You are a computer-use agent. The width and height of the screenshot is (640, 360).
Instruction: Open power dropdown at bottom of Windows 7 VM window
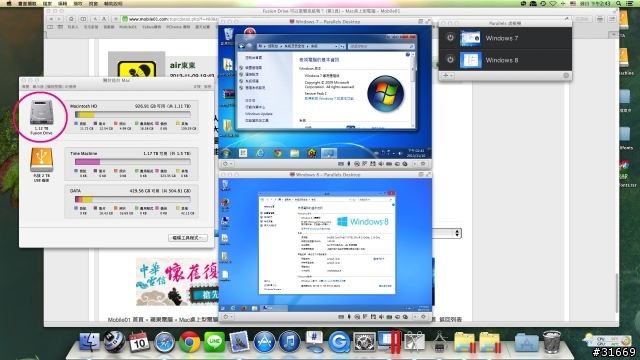coord(227,164)
